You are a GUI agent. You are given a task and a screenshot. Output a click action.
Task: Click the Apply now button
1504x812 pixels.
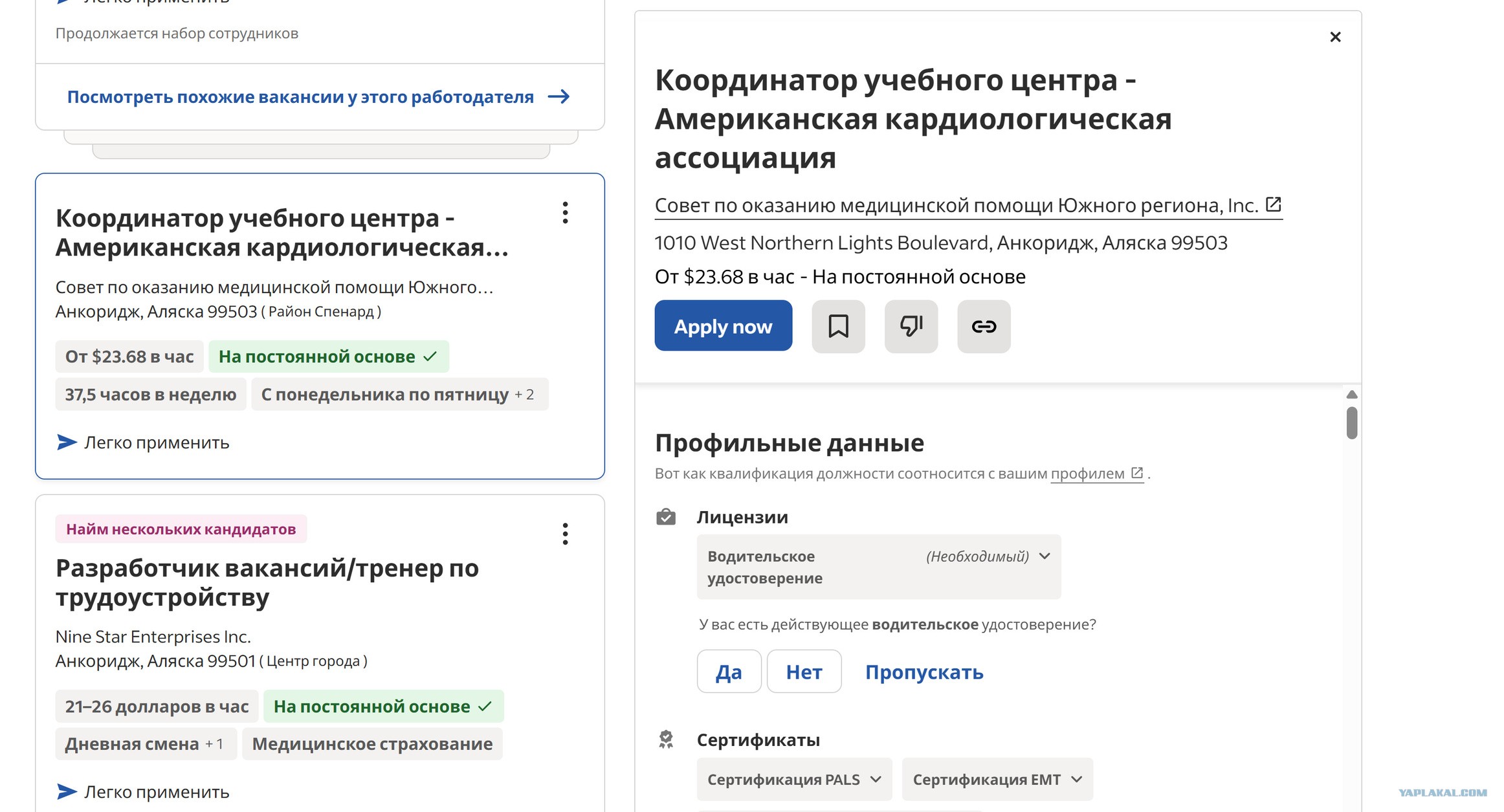(x=723, y=325)
